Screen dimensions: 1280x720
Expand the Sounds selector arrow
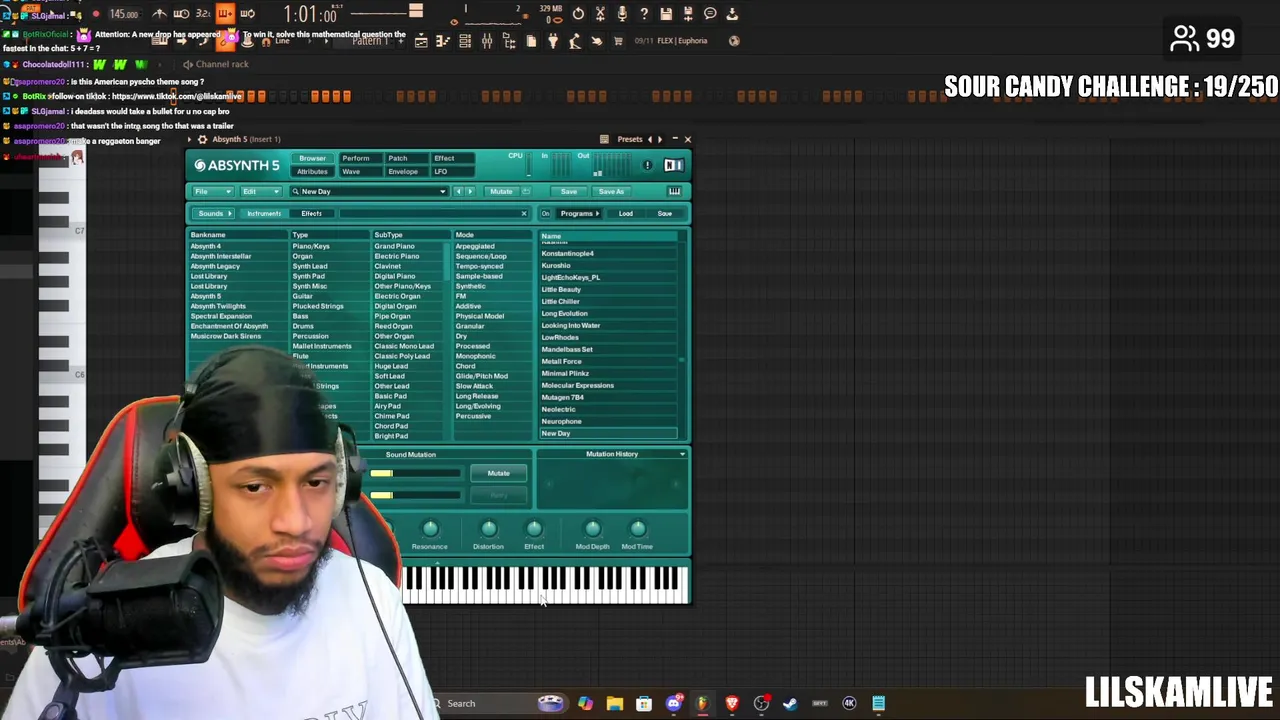229,213
